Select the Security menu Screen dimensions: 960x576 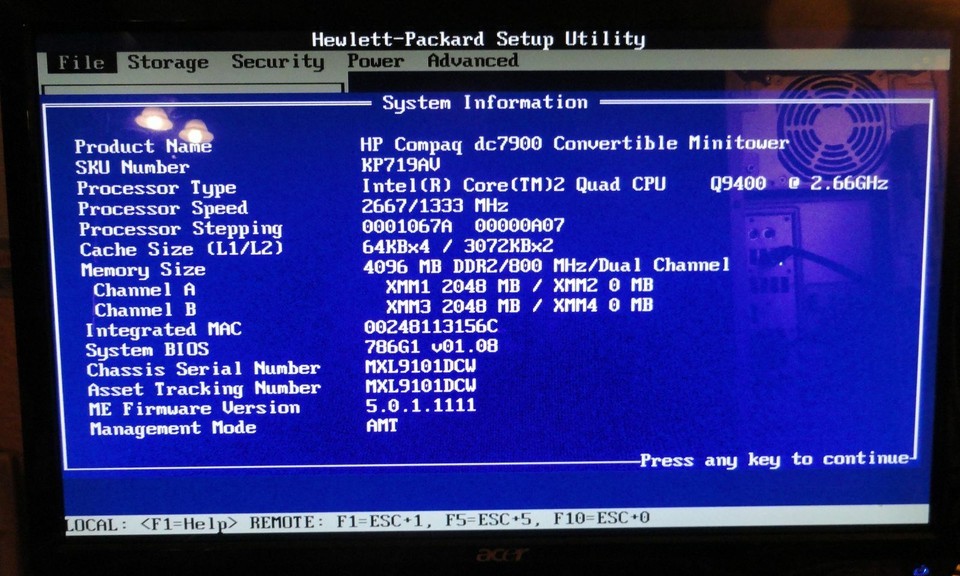277,62
